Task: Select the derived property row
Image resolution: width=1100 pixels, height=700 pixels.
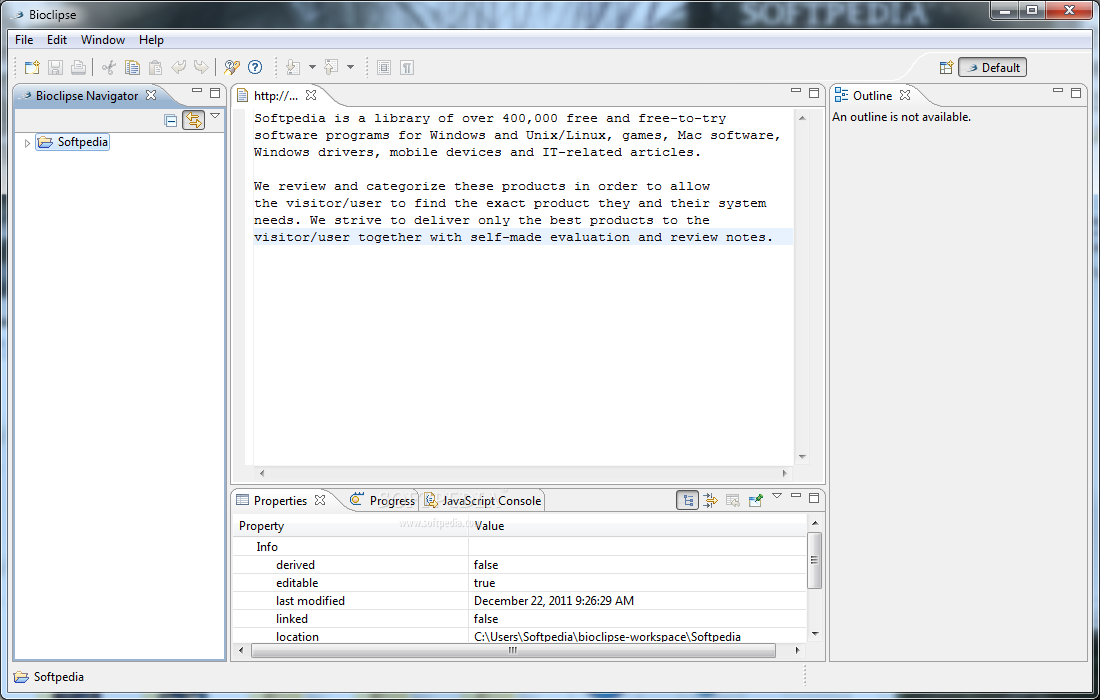Action: (520, 565)
